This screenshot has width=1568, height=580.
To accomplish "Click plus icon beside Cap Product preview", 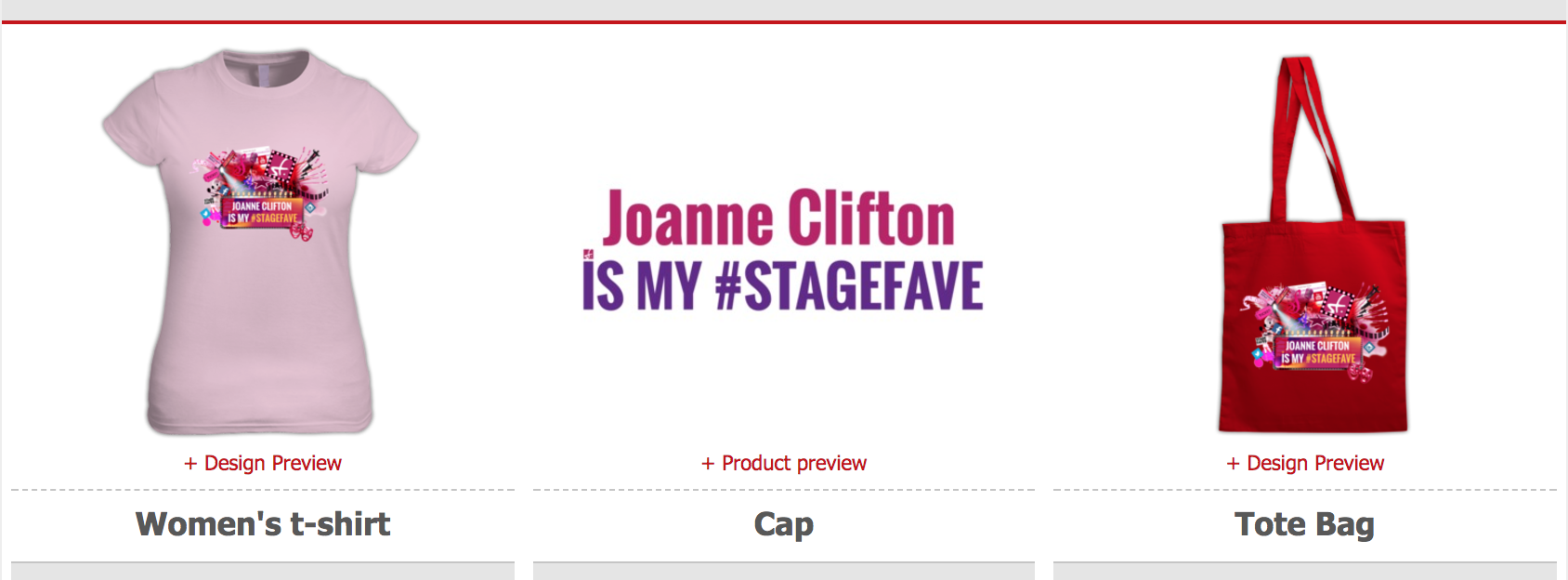I will [x=708, y=463].
